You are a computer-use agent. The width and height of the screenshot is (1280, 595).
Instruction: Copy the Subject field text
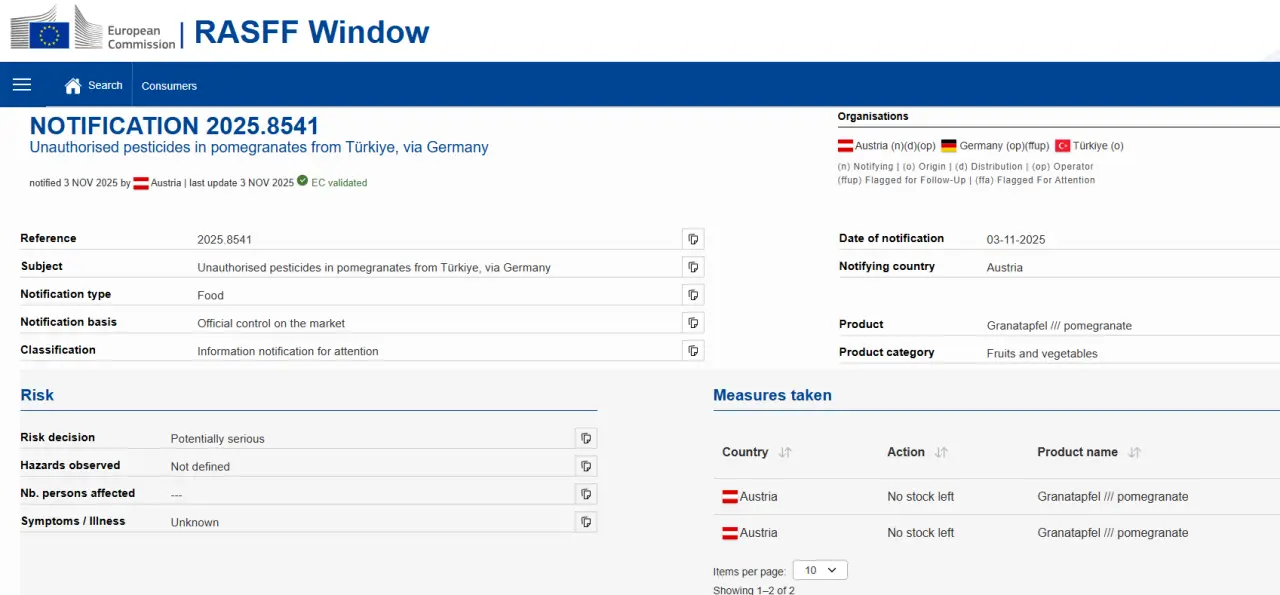(x=693, y=267)
